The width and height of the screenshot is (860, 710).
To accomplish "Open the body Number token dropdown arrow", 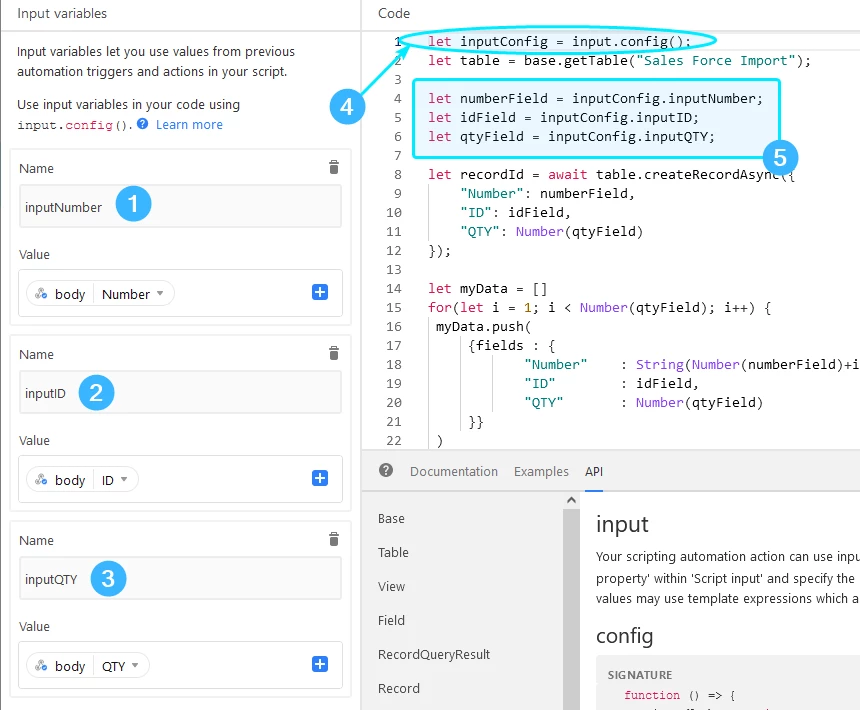I will coord(160,293).
